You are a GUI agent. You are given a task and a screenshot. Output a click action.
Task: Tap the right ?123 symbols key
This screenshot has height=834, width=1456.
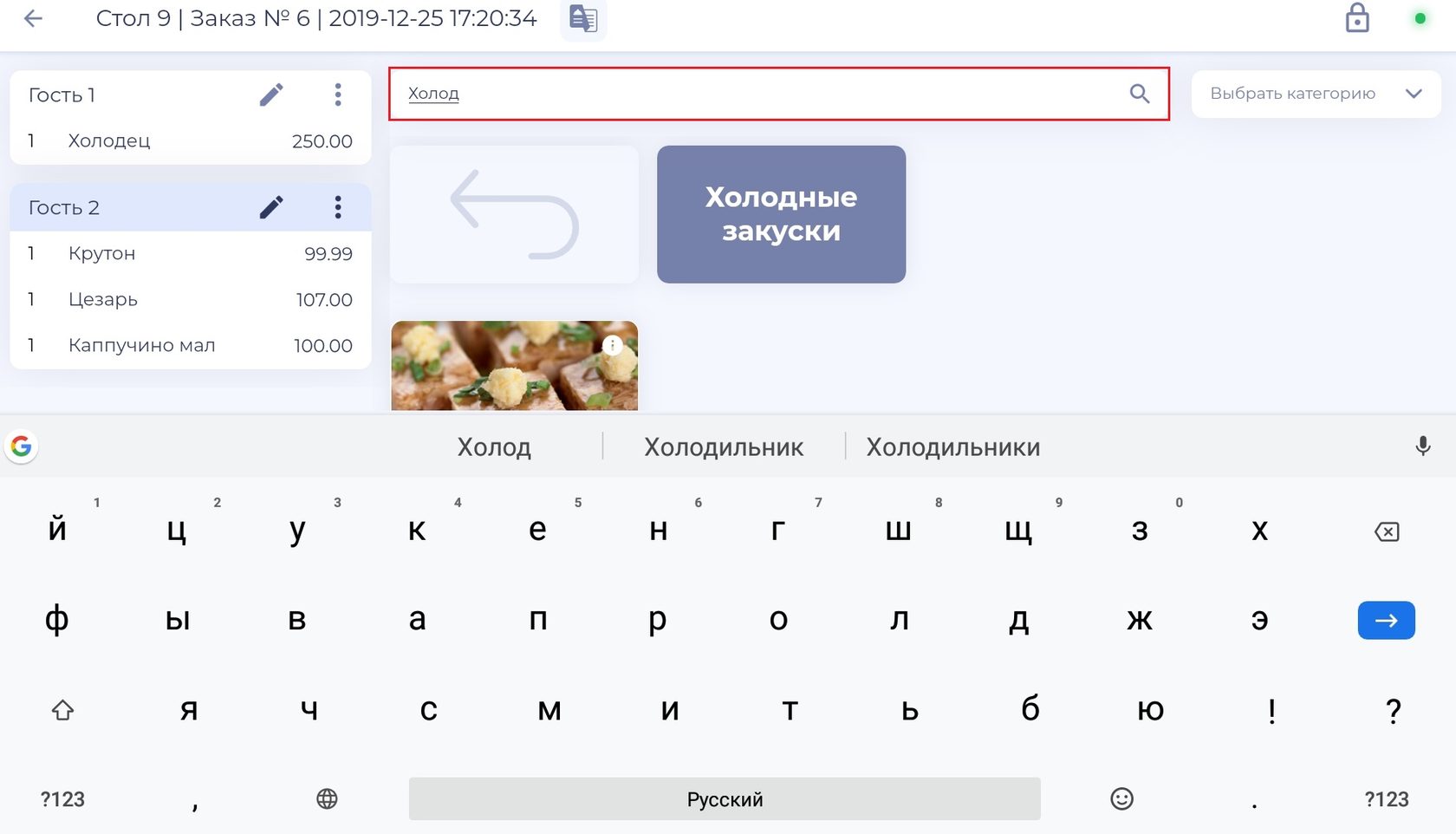pyautogui.click(x=1387, y=799)
